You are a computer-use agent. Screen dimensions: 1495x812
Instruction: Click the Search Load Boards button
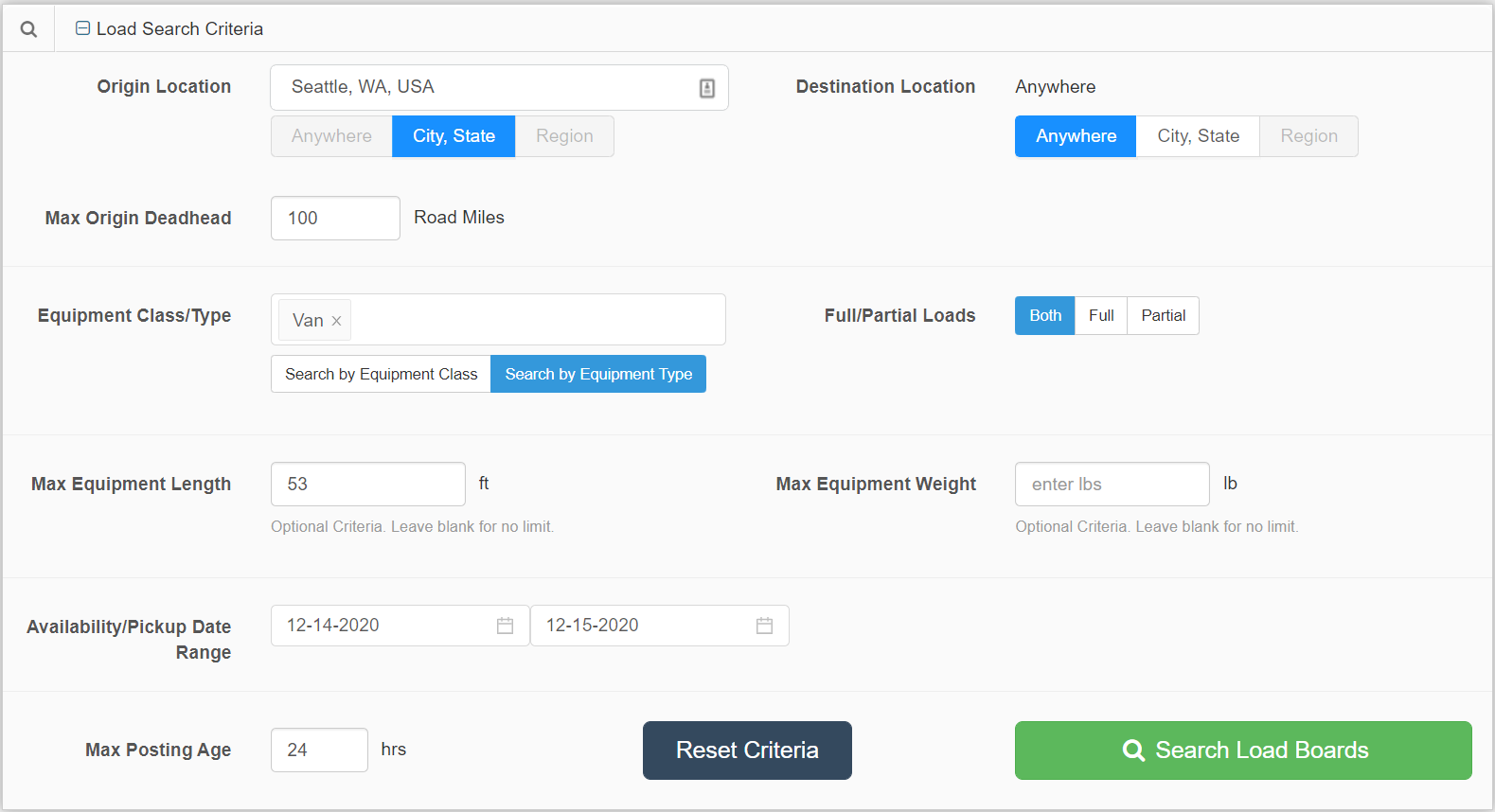[x=1243, y=750]
